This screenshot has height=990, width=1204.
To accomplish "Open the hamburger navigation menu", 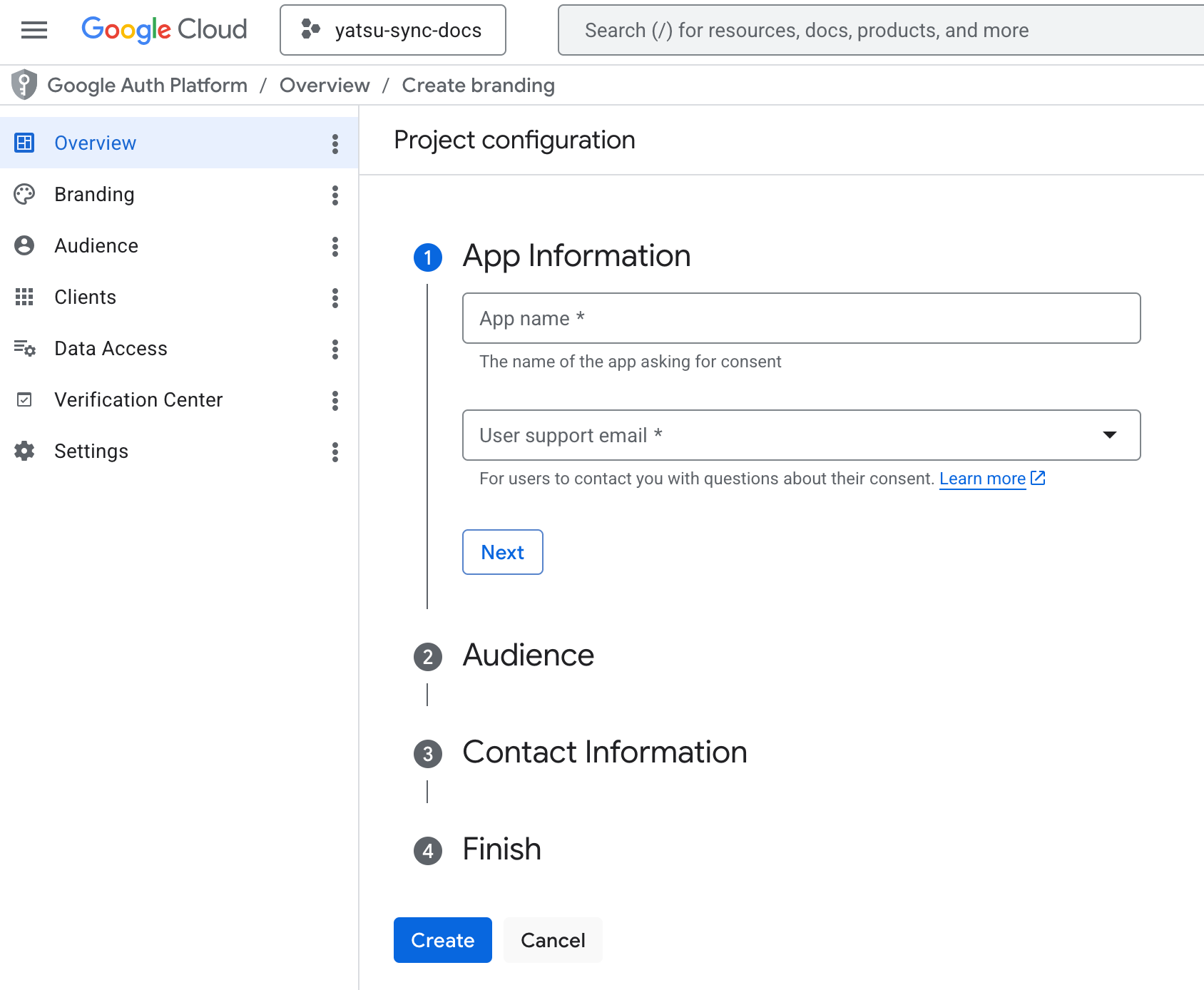I will pyautogui.click(x=34, y=30).
